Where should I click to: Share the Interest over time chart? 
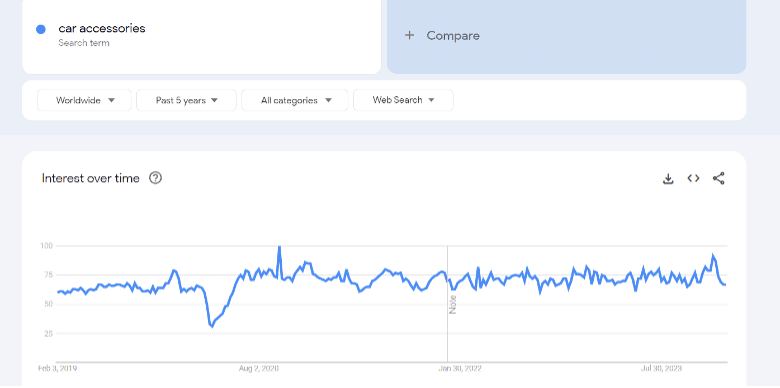(718, 178)
